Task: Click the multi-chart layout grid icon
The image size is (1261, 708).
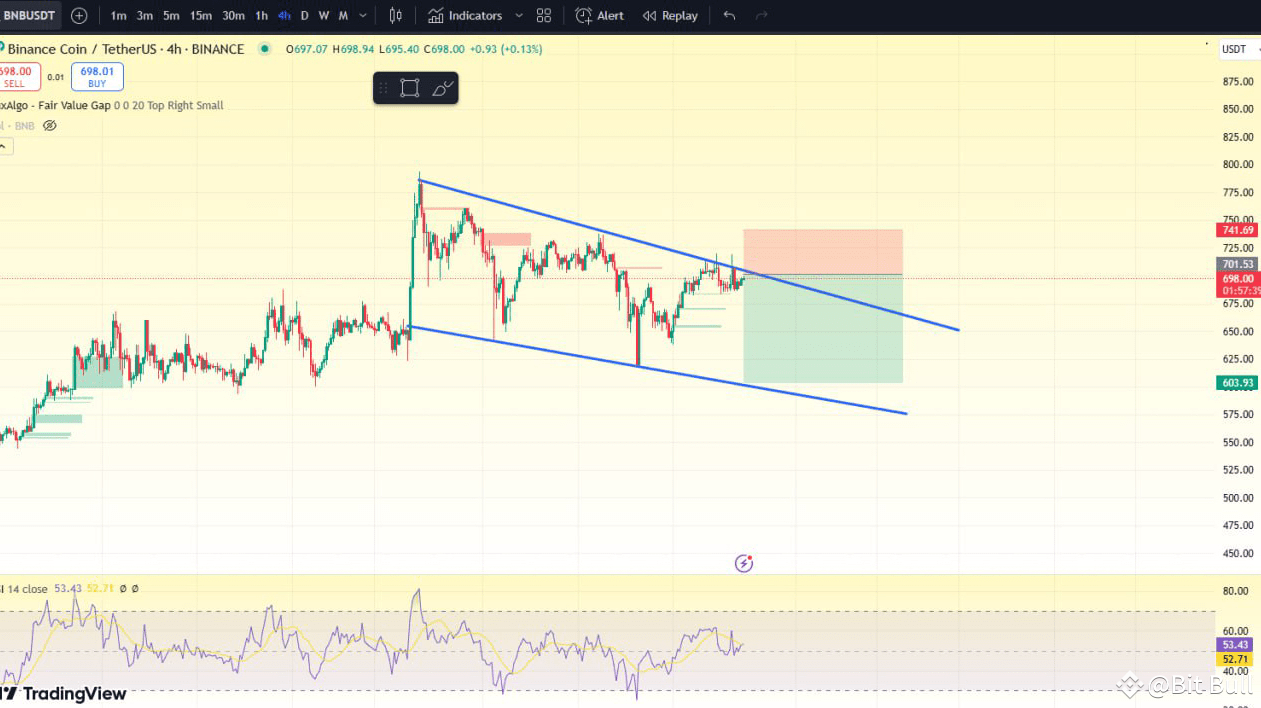Action: pos(543,15)
